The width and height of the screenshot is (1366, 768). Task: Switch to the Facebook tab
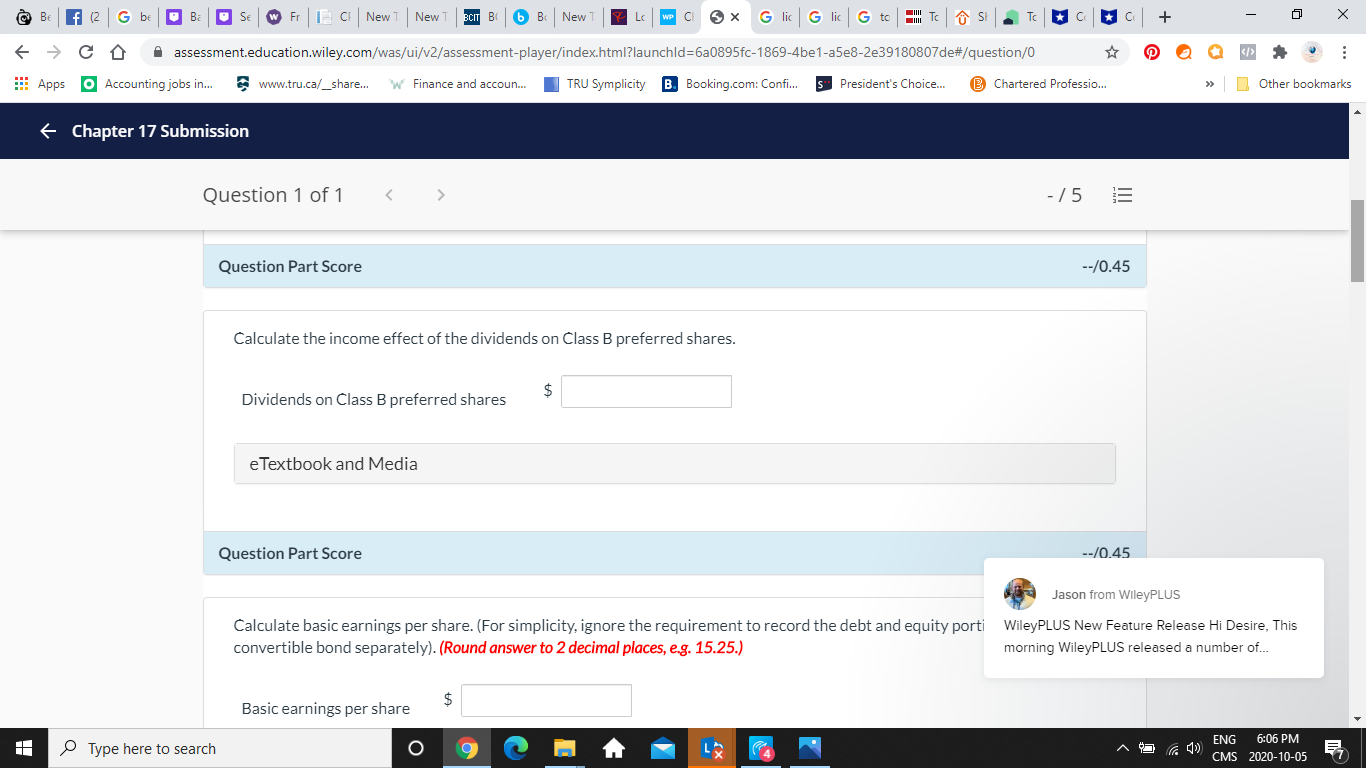[x=83, y=17]
